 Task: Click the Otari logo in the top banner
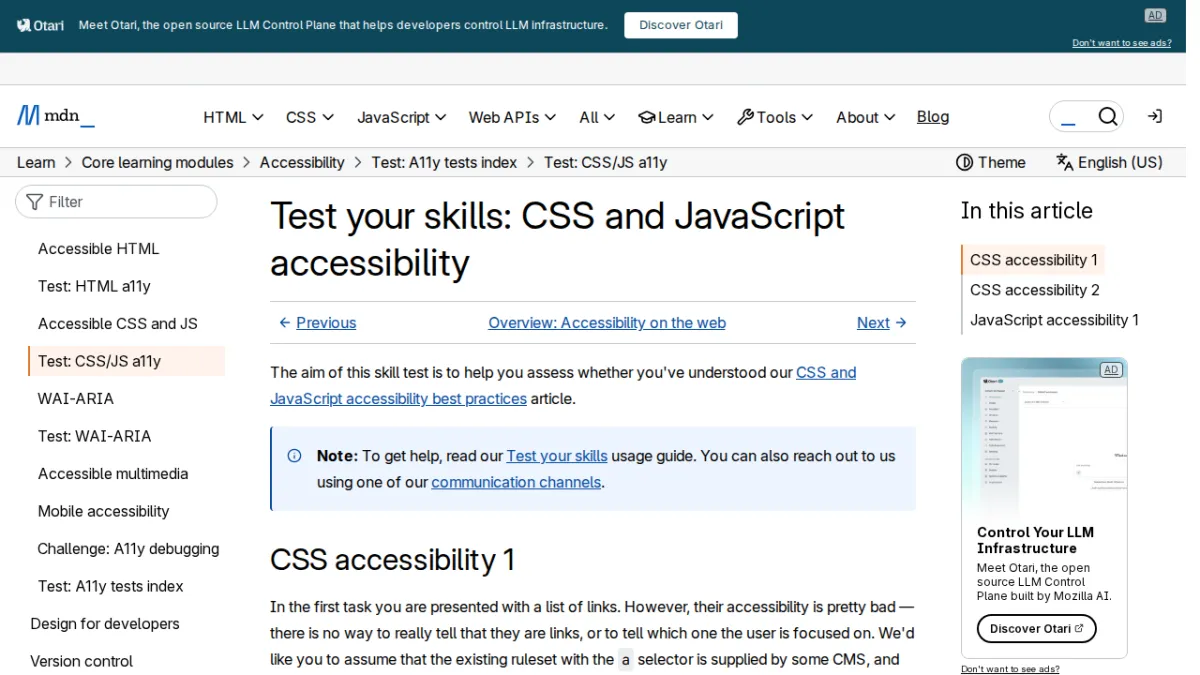coord(41,25)
